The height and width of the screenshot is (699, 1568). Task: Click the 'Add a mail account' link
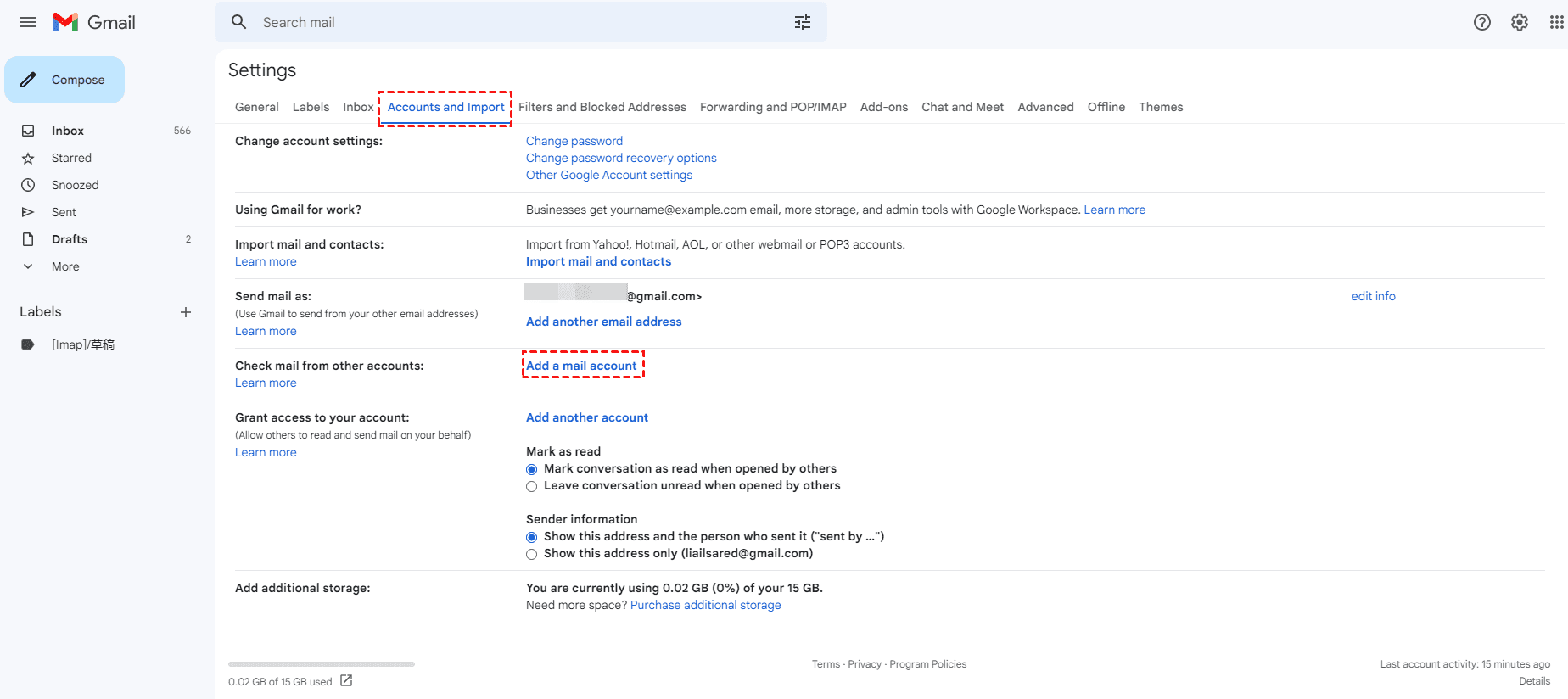581,366
